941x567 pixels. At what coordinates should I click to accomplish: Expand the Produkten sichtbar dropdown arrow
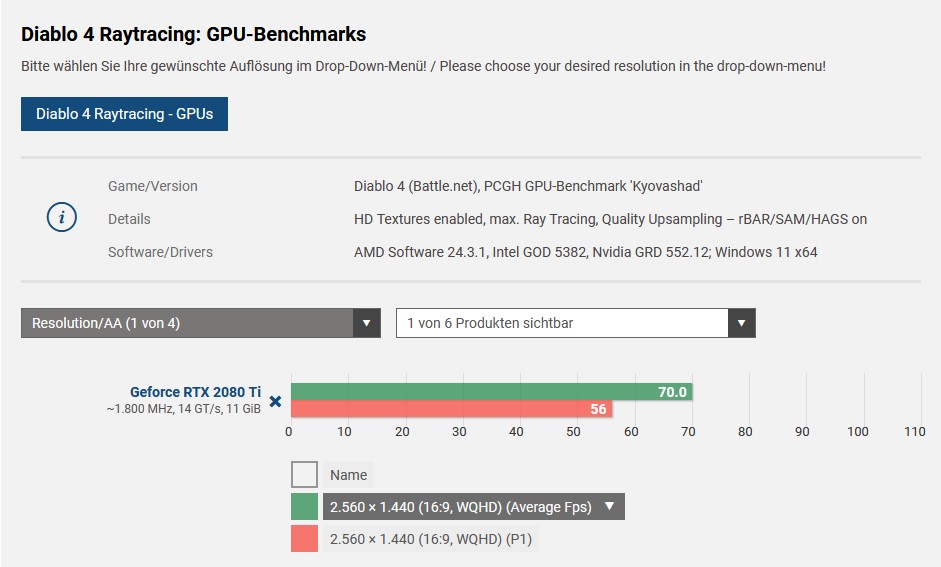pyautogui.click(x=742, y=323)
